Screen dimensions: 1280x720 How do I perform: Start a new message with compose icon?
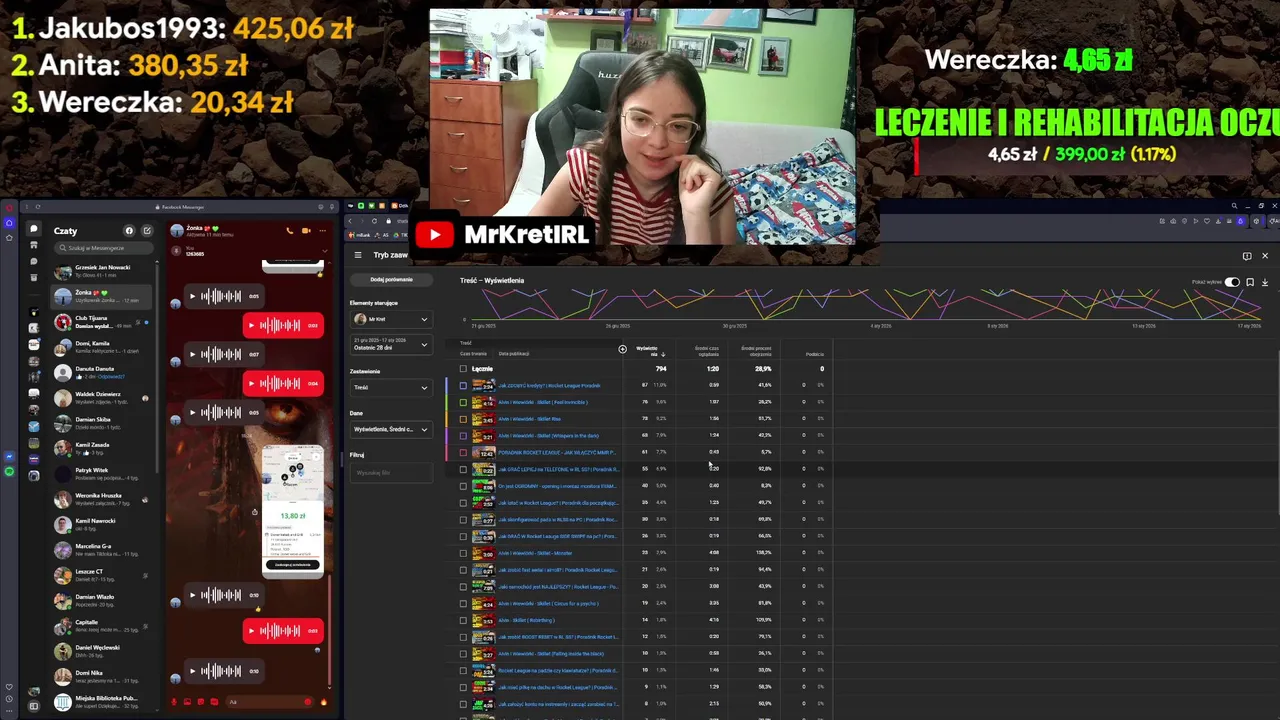point(147,230)
